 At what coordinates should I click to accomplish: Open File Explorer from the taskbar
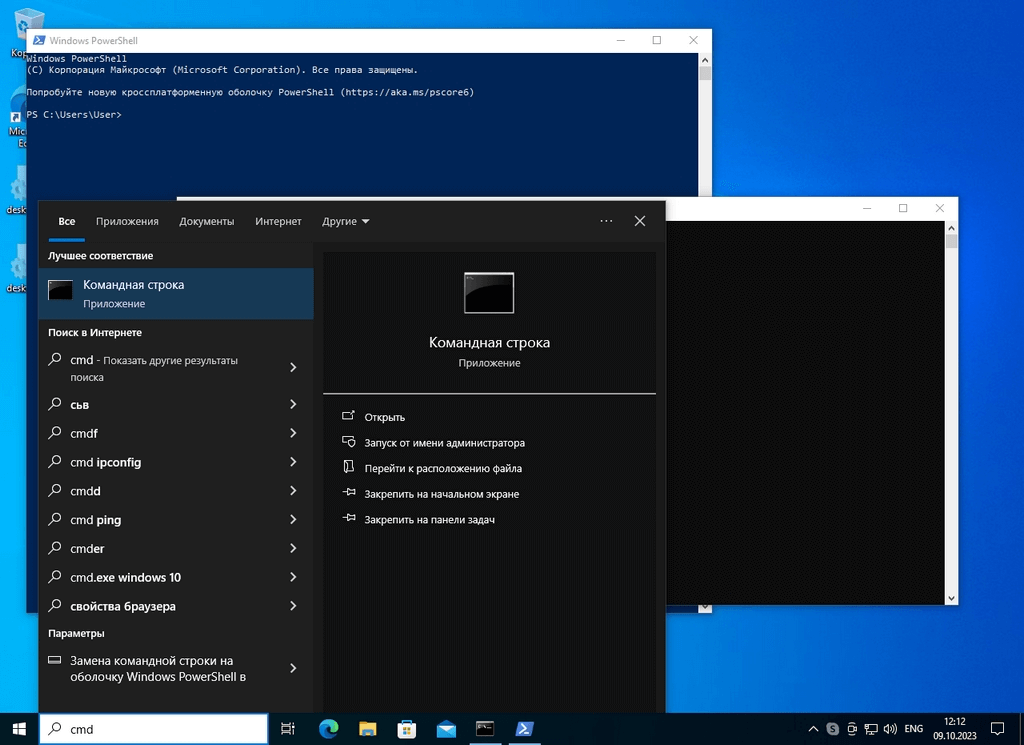pos(368,729)
